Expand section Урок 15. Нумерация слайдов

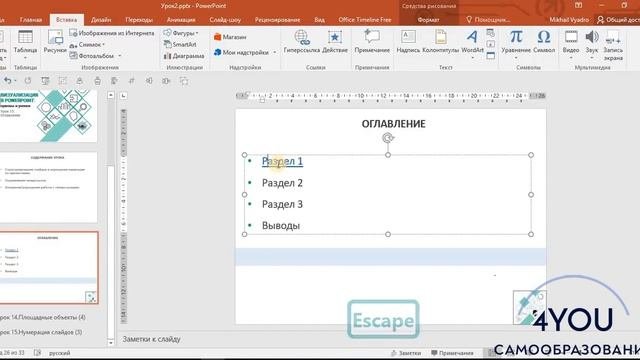click(x=40, y=332)
